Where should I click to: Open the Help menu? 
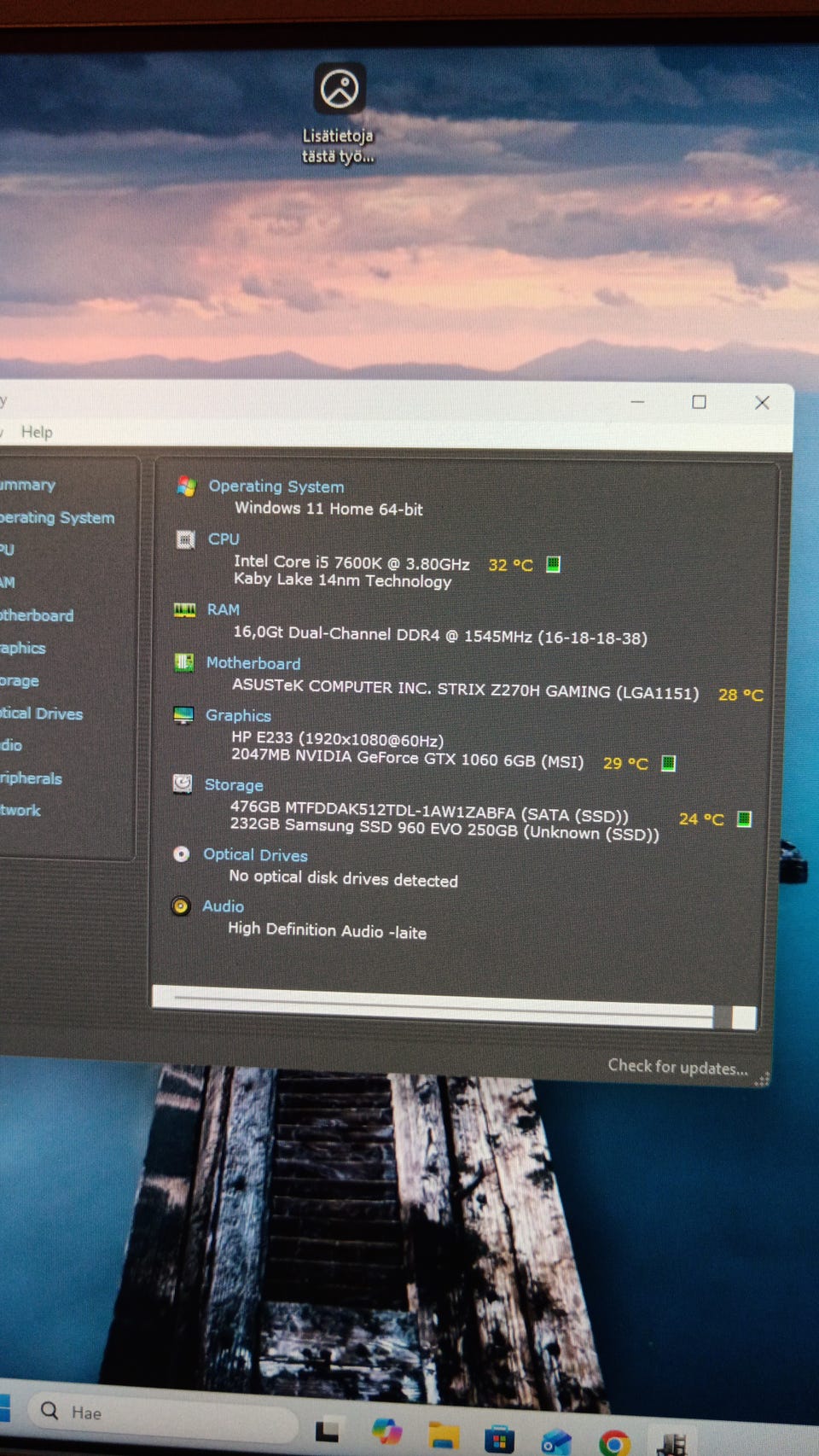coord(37,432)
